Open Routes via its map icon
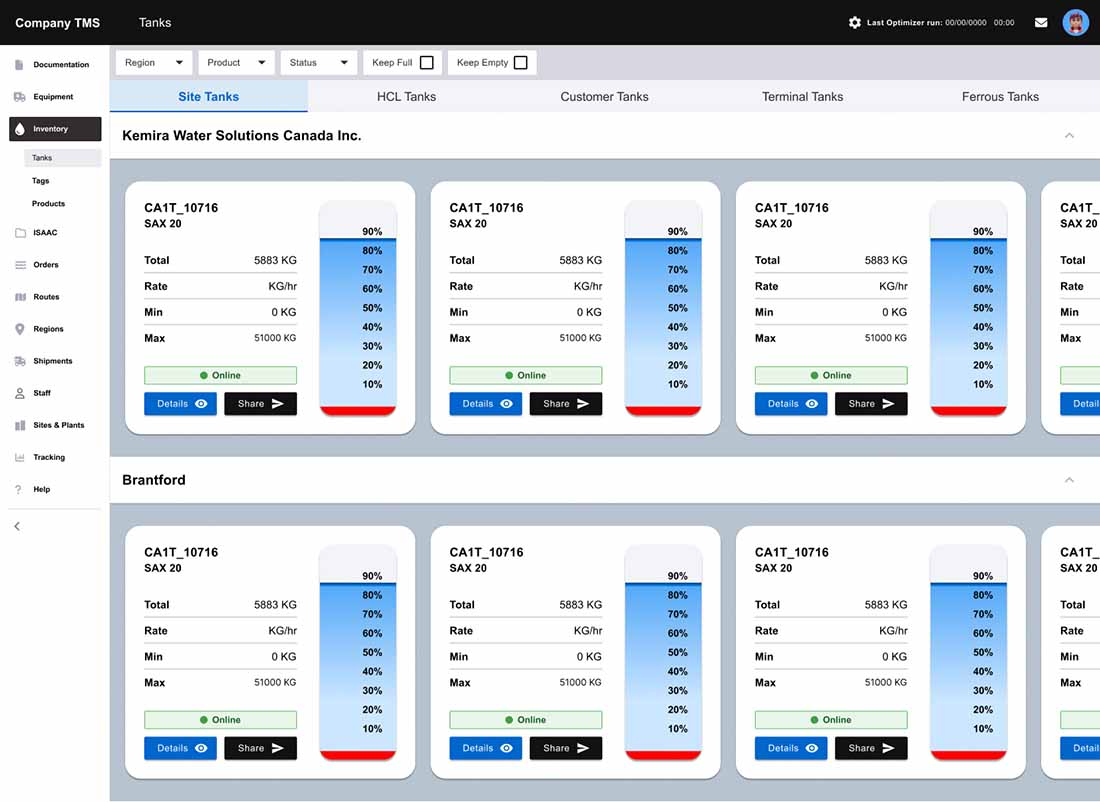 (x=20, y=297)
